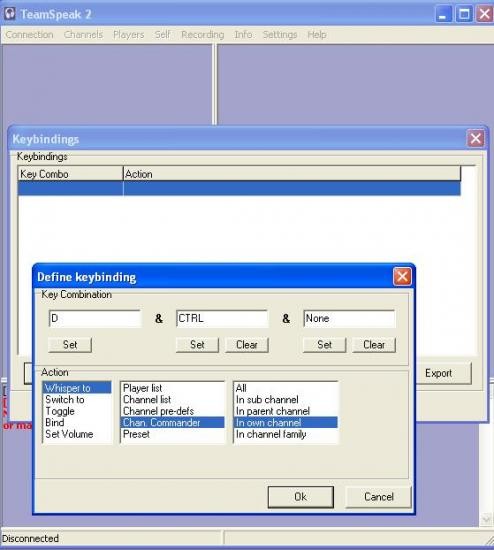
Task: Close the Keybindings window
Action: (475, 139)
